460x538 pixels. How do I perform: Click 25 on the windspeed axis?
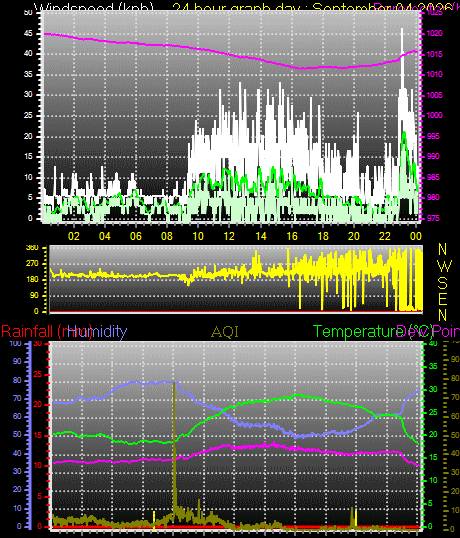tap(28, 115)
